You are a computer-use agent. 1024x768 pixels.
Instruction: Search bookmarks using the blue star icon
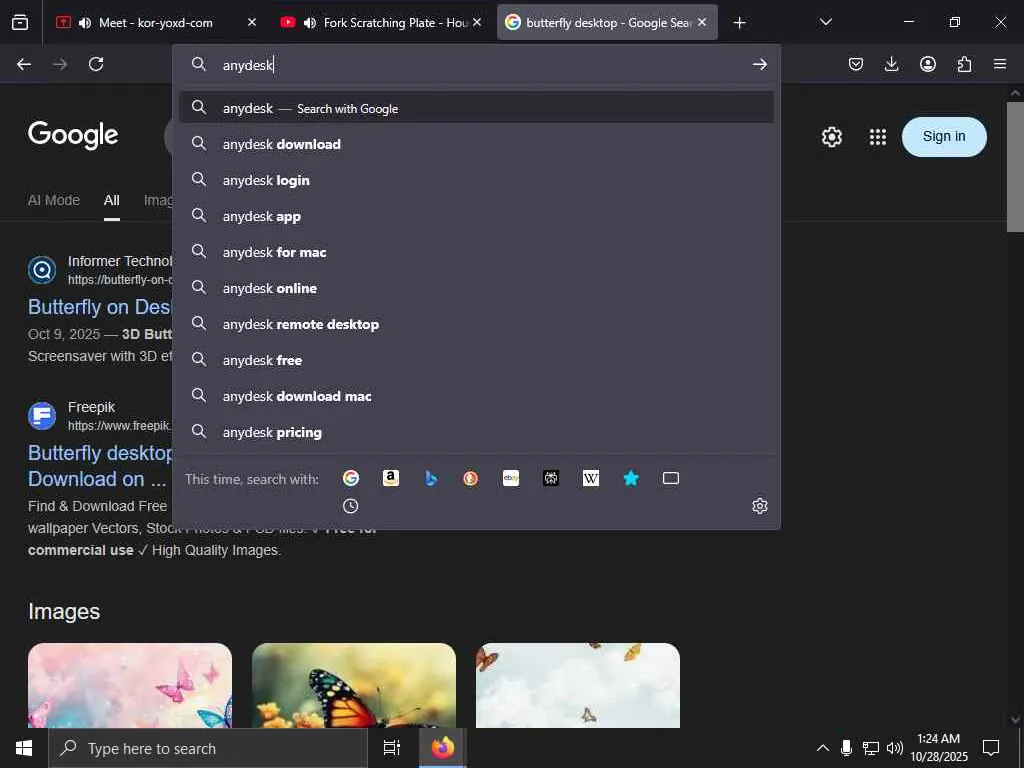pos(631,479)
